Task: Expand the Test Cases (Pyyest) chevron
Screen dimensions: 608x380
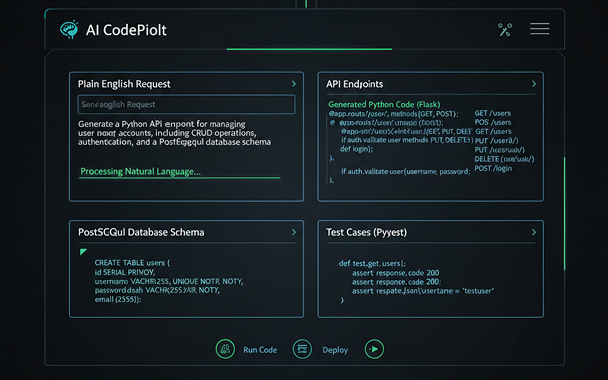Action: [x=534, y=232]
